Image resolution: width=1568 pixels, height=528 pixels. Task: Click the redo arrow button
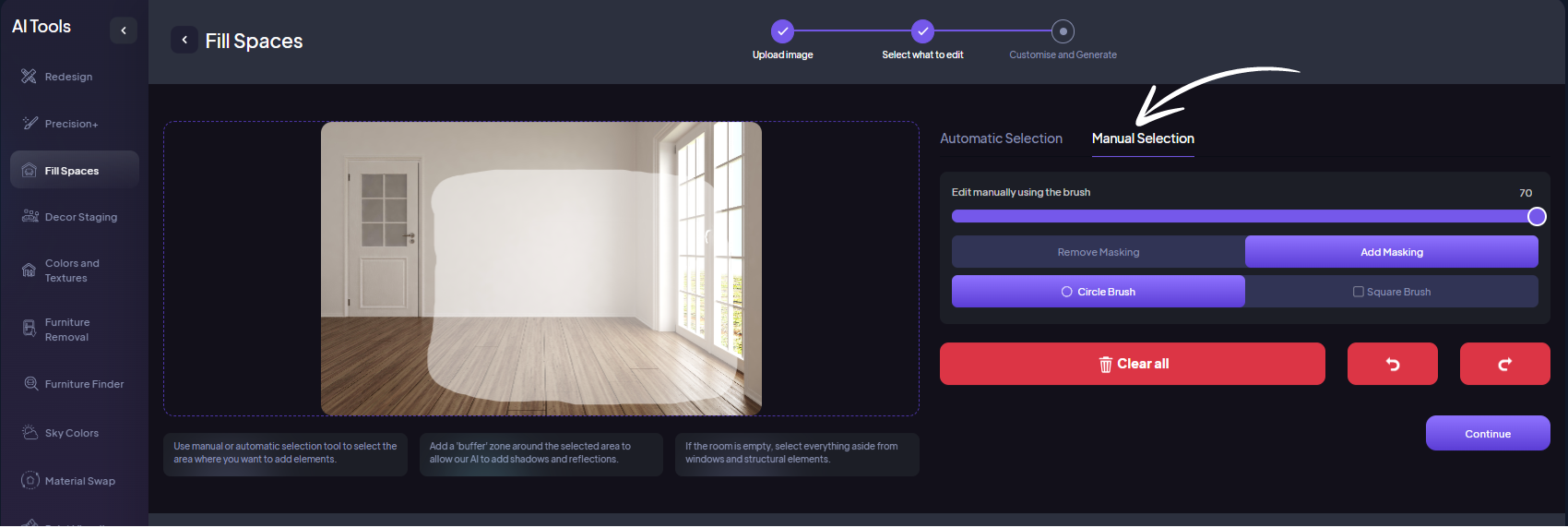(x=1504, y=365)
